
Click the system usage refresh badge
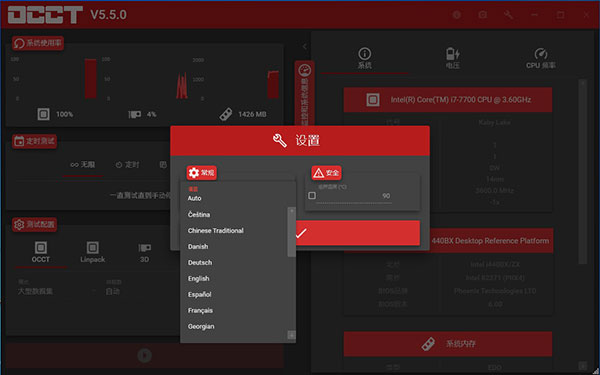(38, 43)
